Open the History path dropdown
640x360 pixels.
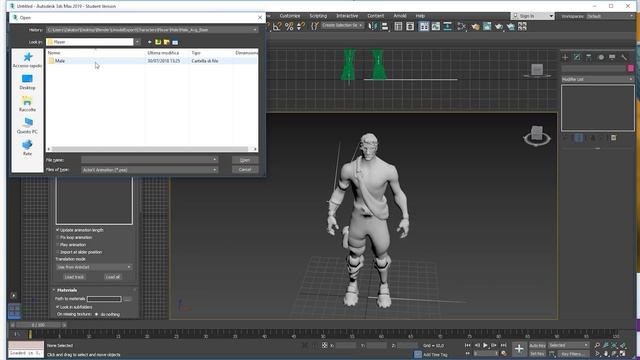(x=255, y=30)
